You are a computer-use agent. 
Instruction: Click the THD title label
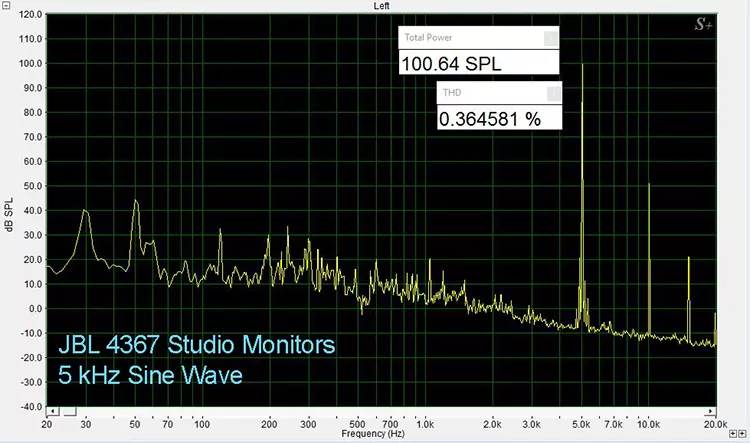point(452,93)
